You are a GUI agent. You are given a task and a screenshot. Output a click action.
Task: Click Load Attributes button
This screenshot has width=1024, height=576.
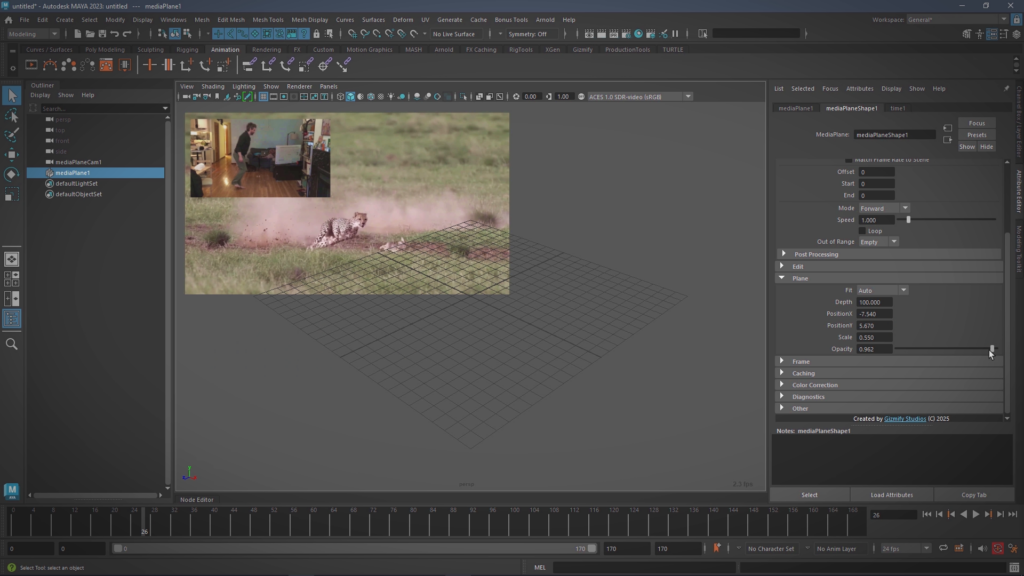[891, 495]
